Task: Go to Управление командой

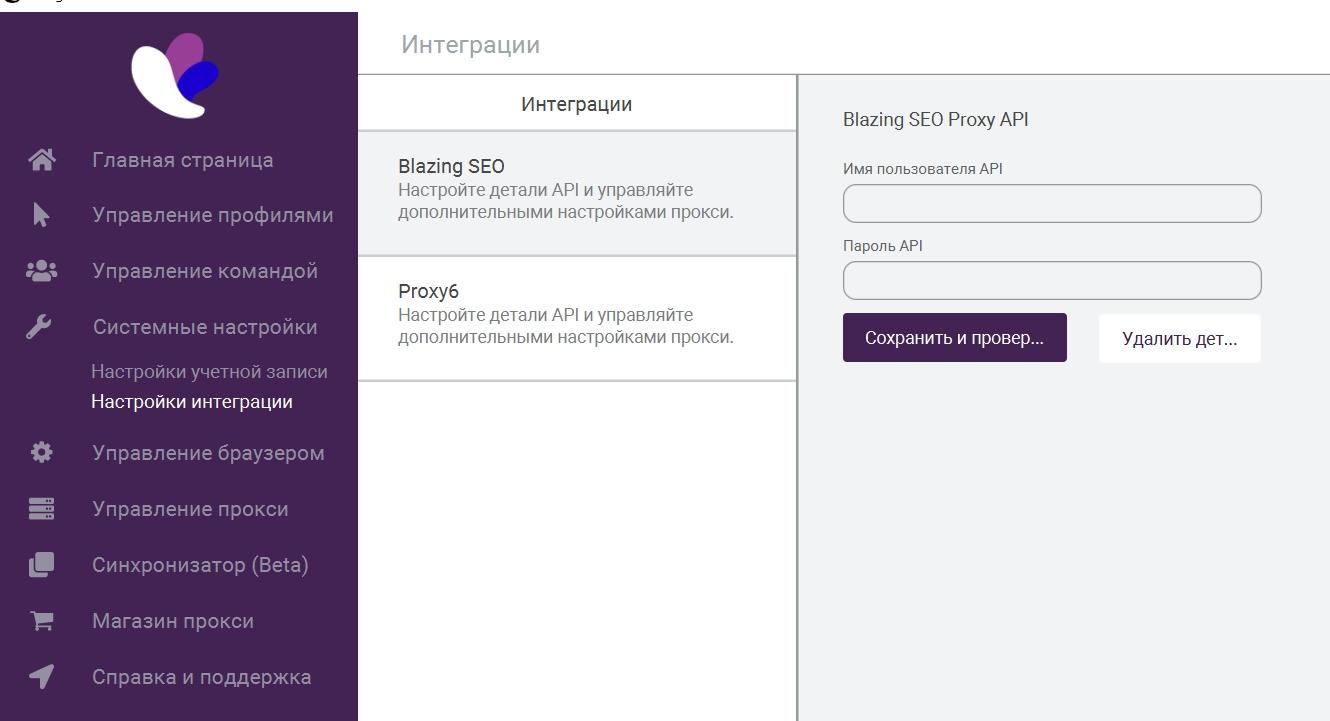Action: click(x=205, y=271)
